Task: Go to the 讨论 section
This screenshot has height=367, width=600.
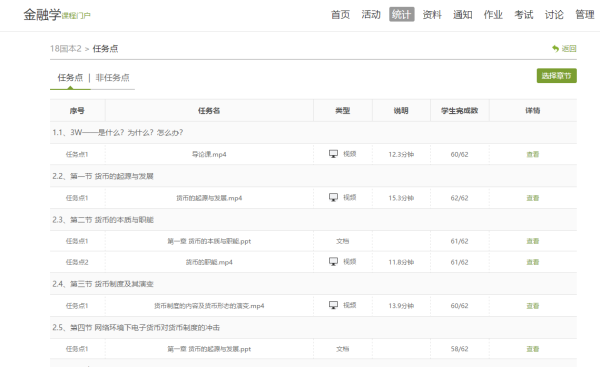Action: [x=554, y=15]
